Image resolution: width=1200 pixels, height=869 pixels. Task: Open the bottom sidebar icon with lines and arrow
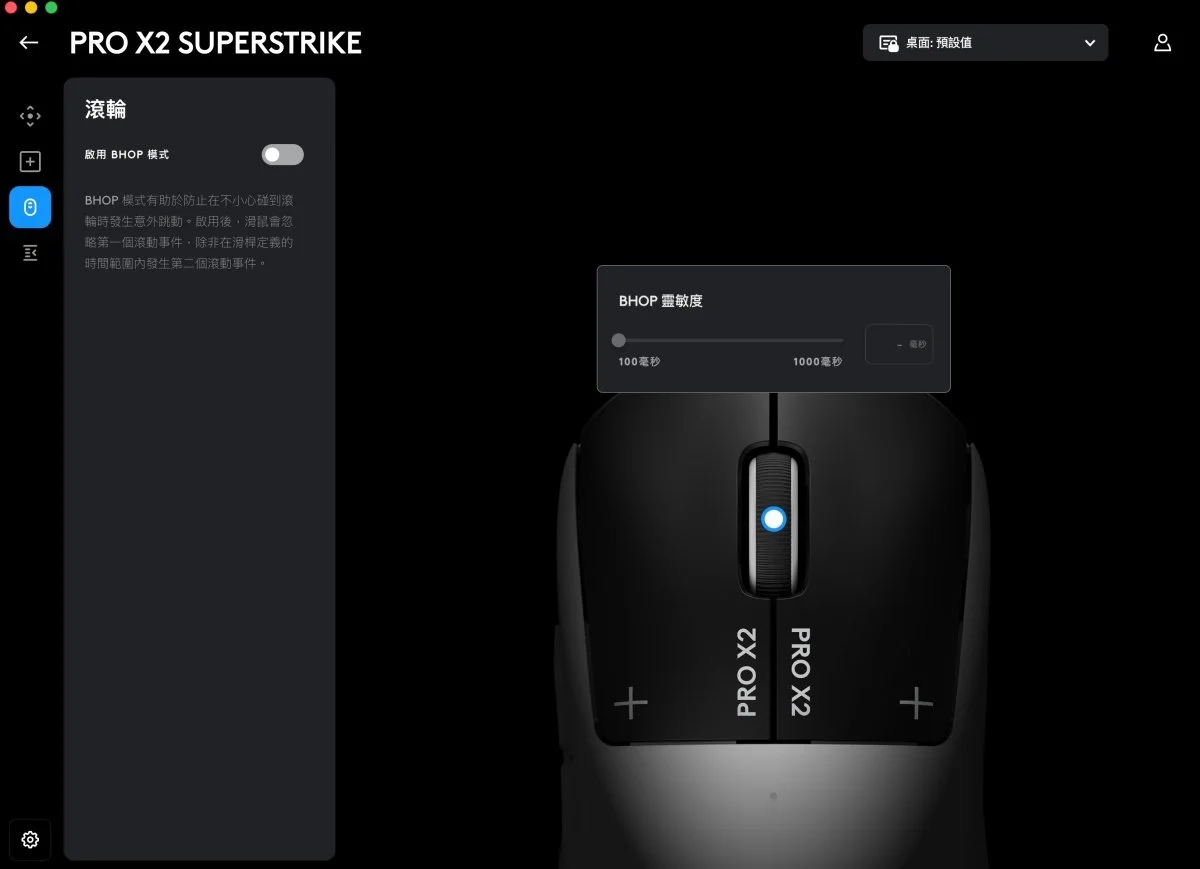30,253
